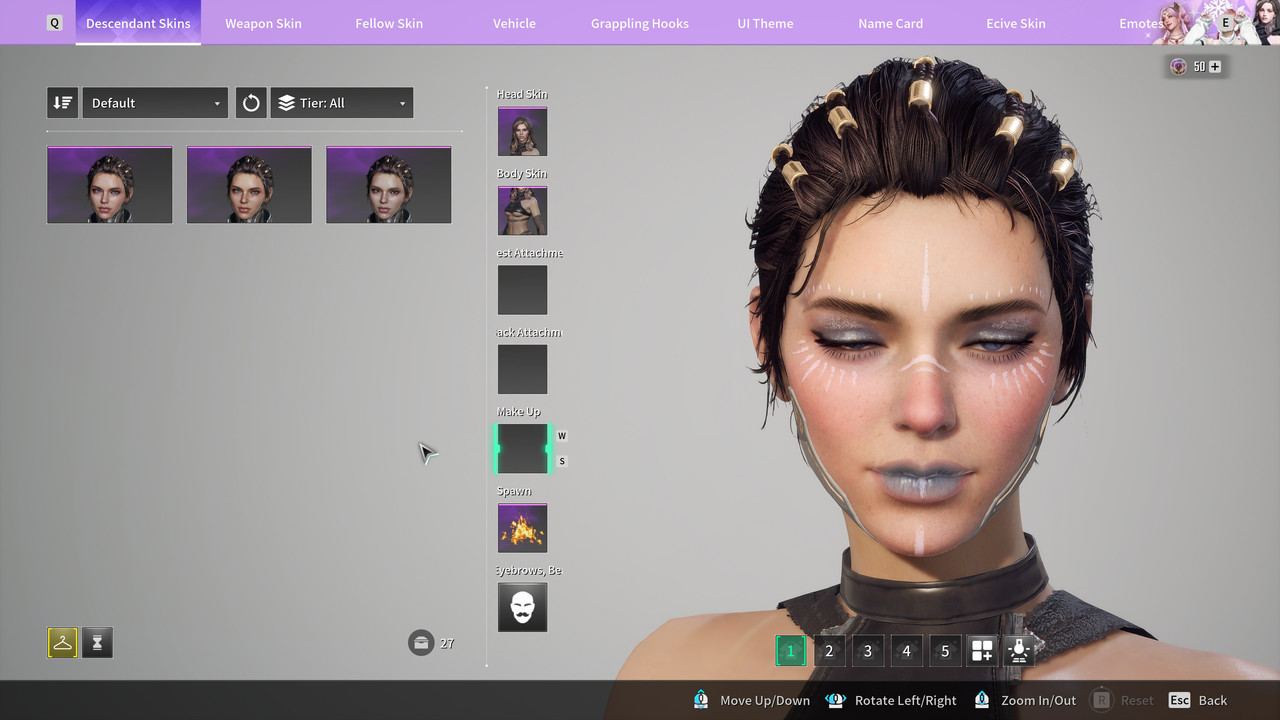Select the Back Attachment empty slot

point(522,369)
